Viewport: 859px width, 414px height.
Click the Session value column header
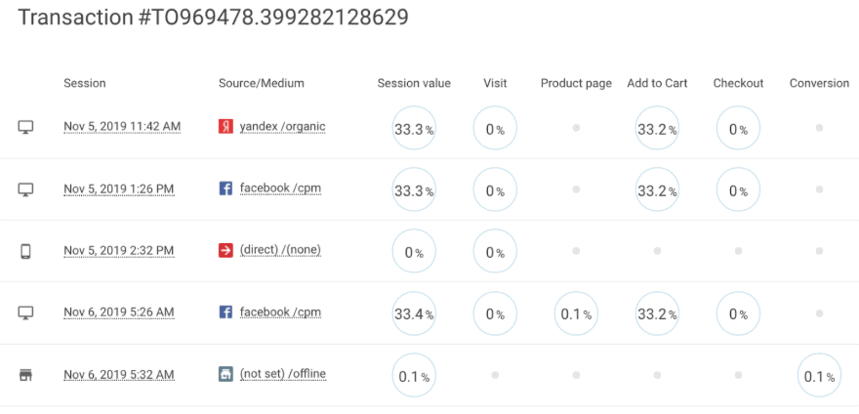click(x=414, y=83)
